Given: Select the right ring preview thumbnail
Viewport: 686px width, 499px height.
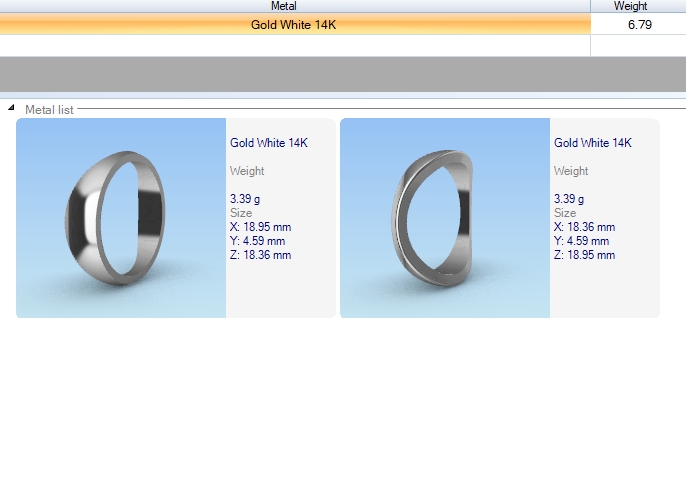Looking at the screenshot, I should (445, 218).
